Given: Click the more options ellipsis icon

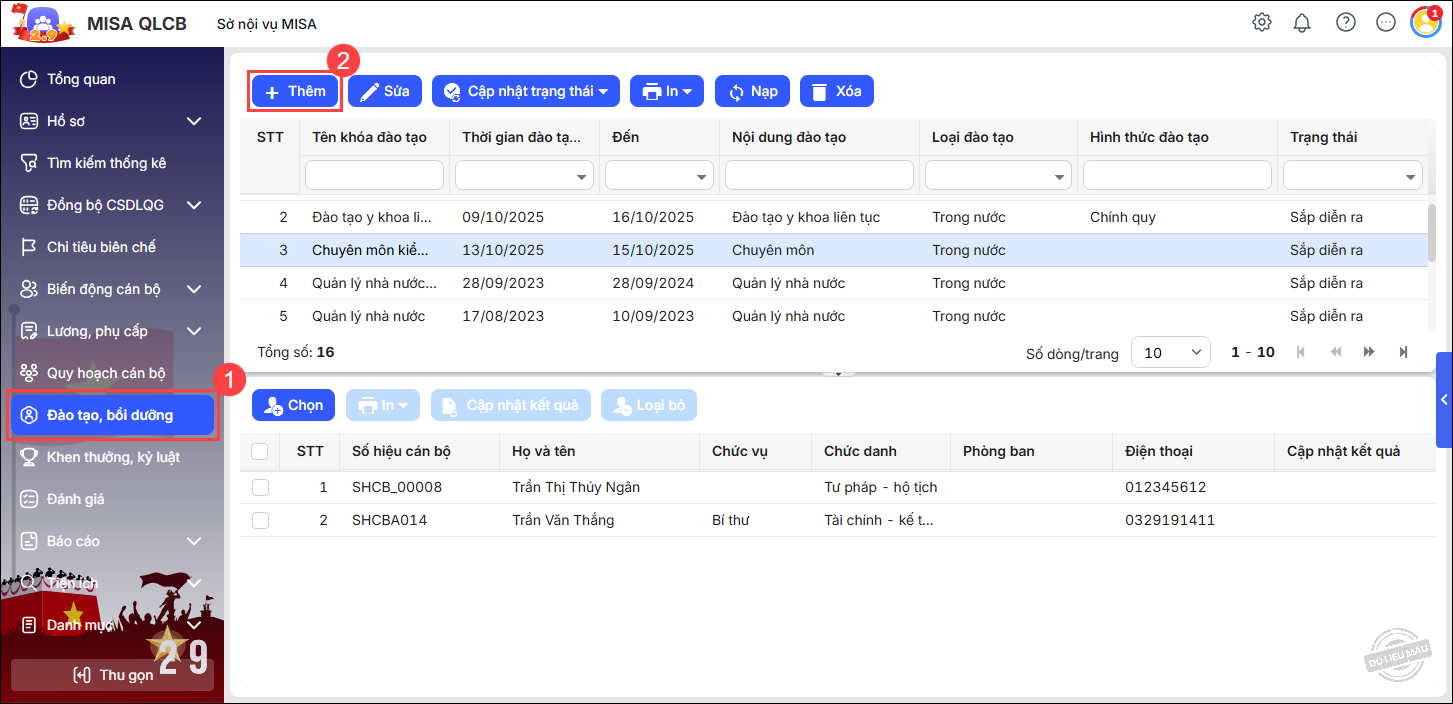Looking at the screenshot, I should pos(1386,22).
